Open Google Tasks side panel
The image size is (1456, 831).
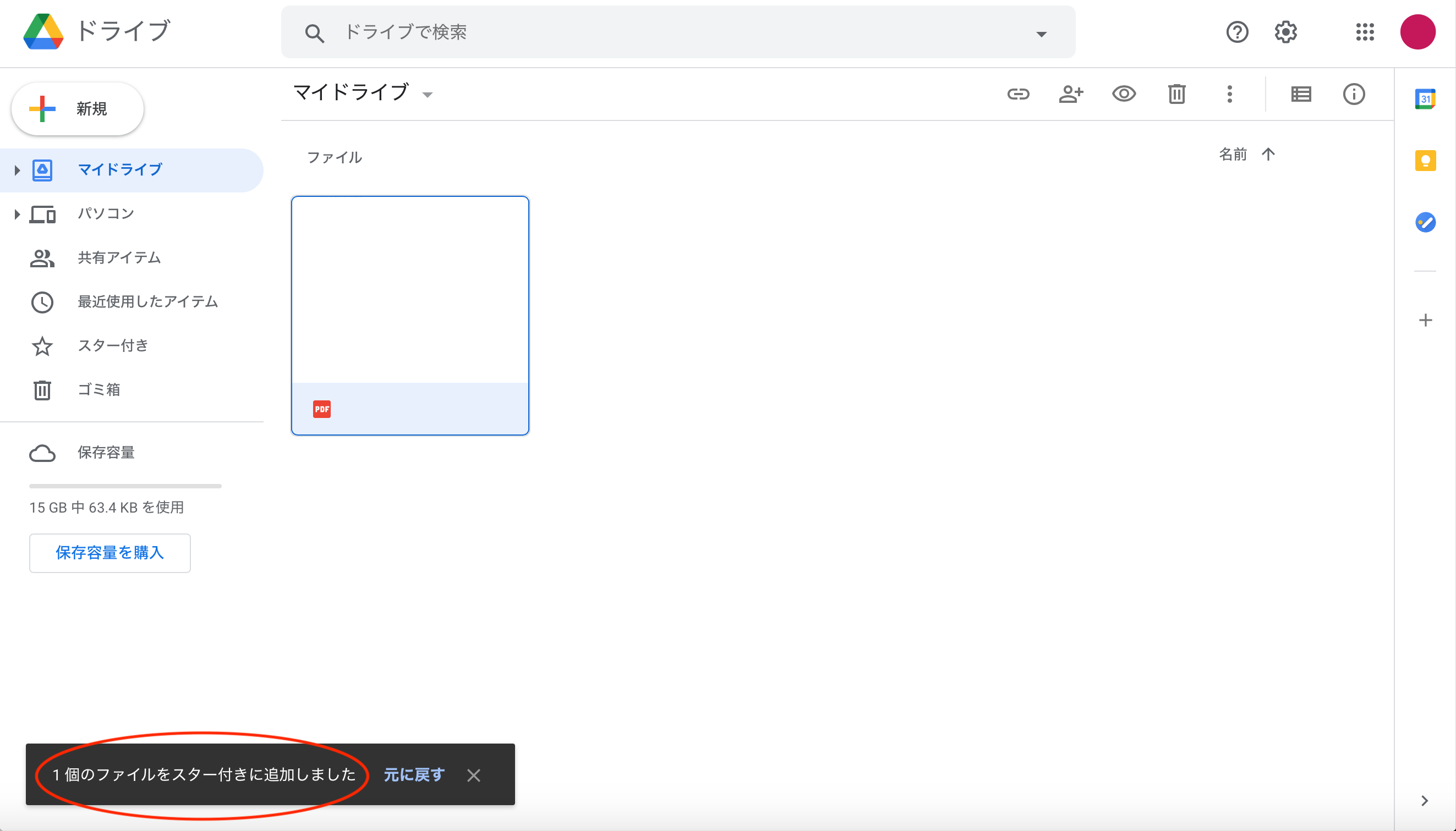(x=1425, y=222)
